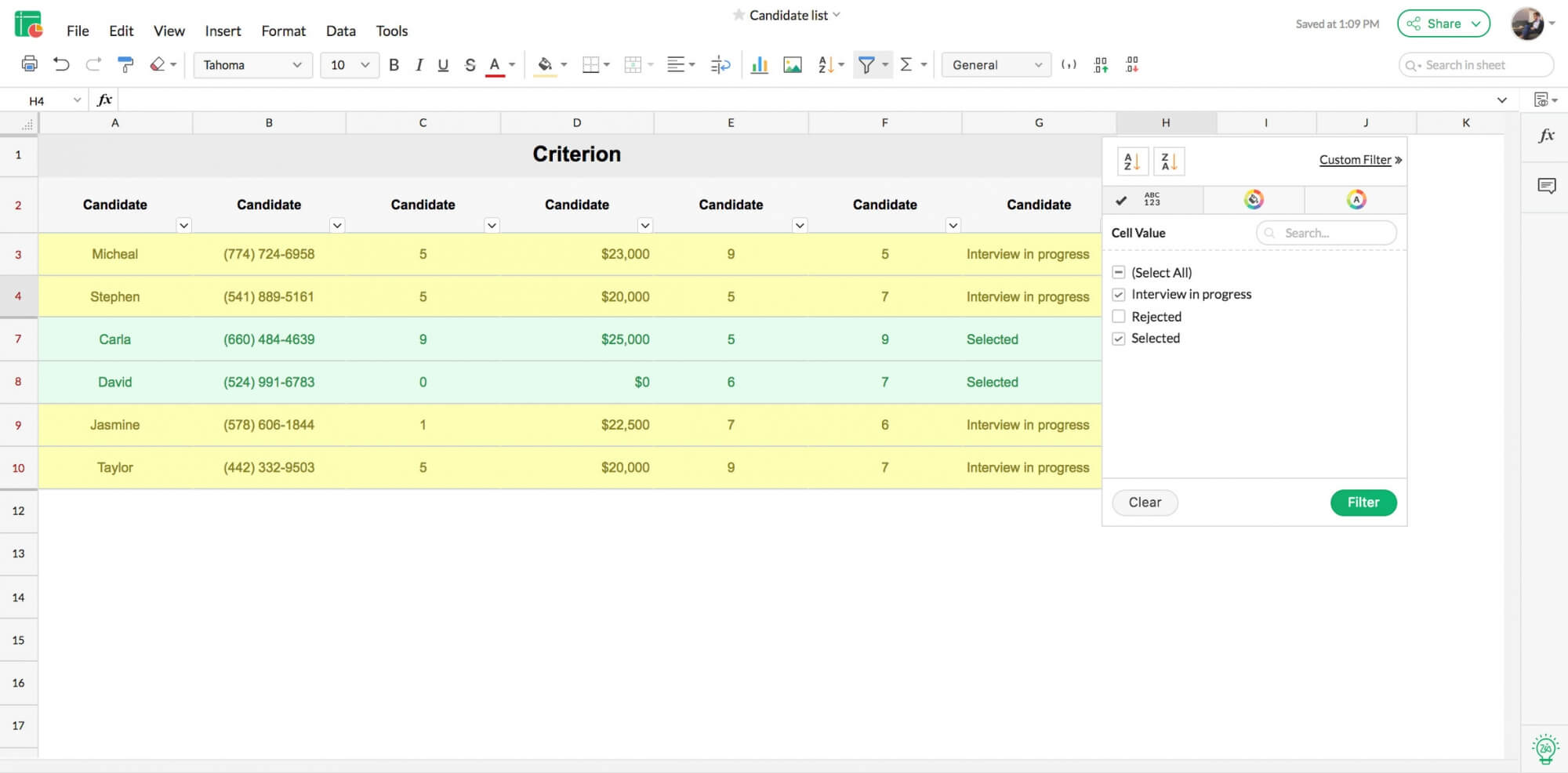Click the fx formula bar icon
The width and height of the screenshot is (1568, 773).
click(x=105, y=100)
